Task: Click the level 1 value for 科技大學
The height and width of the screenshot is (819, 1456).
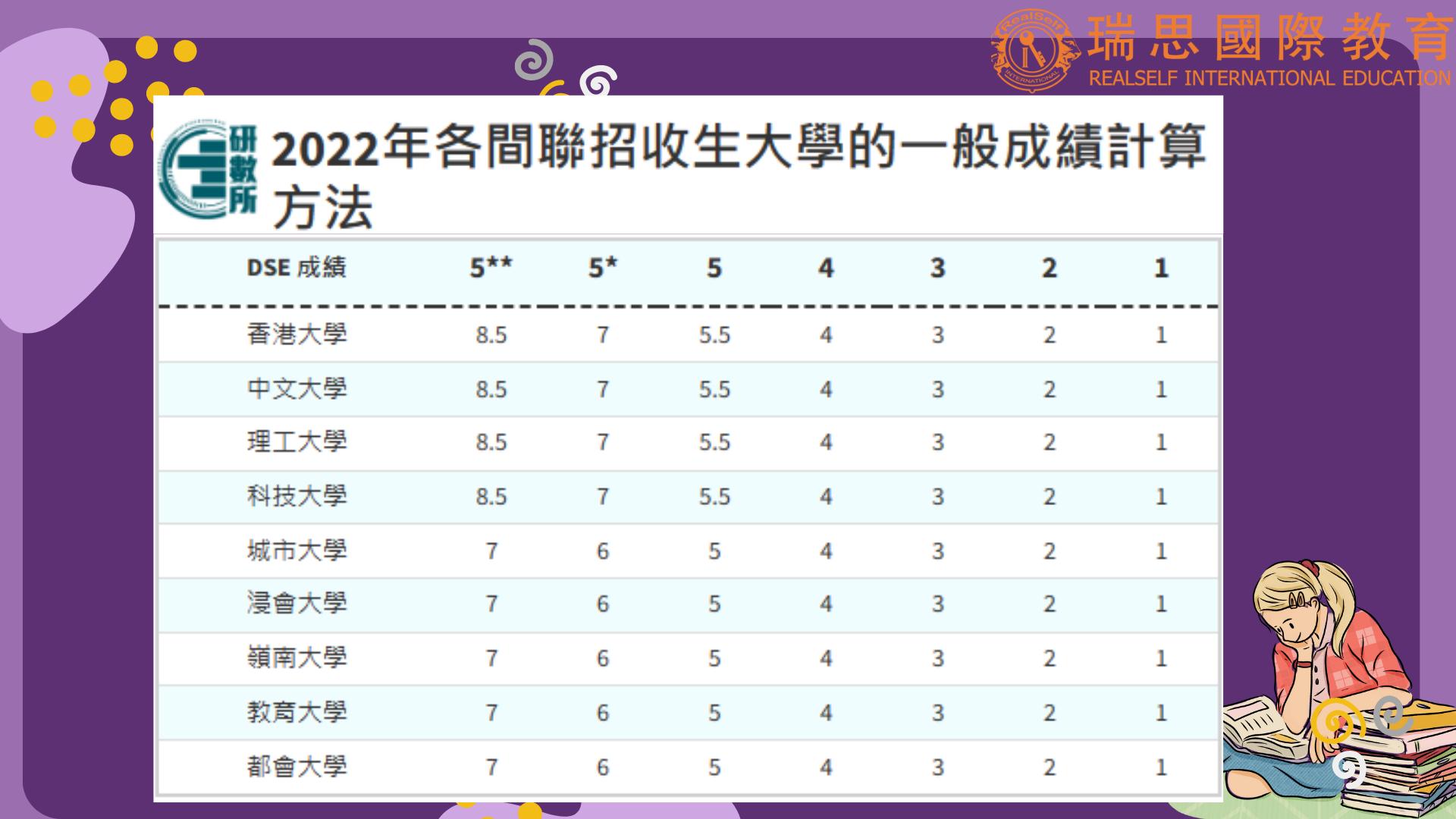Action: coord(1161,497)
